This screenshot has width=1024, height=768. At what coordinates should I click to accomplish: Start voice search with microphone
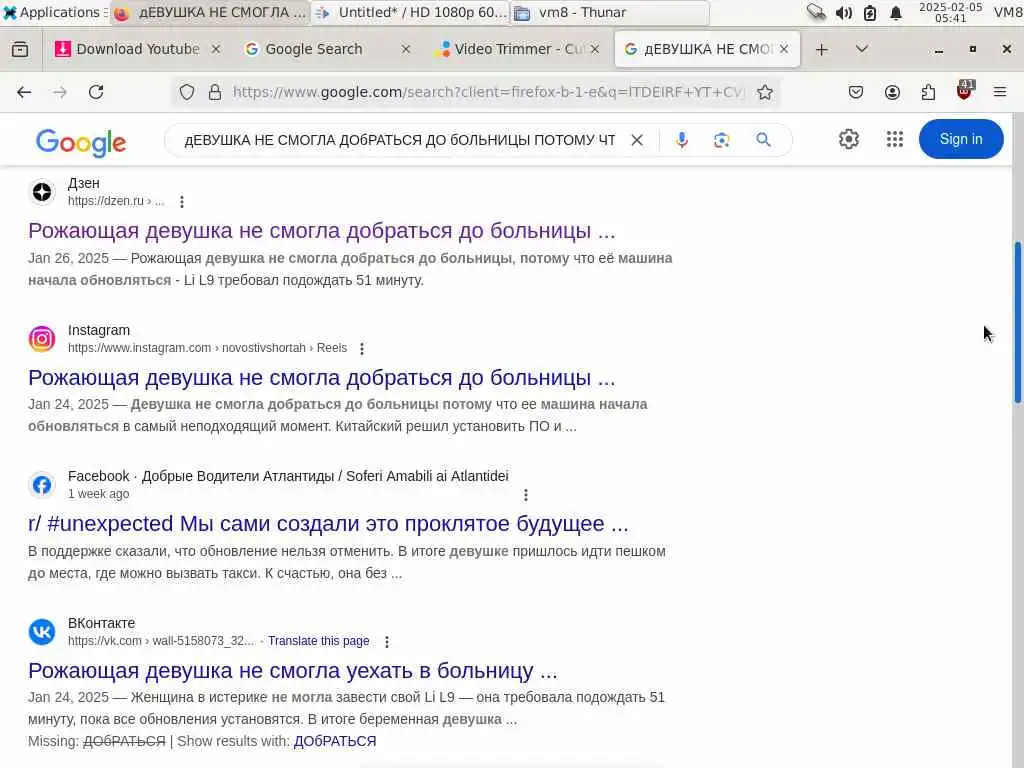(682, 140)
